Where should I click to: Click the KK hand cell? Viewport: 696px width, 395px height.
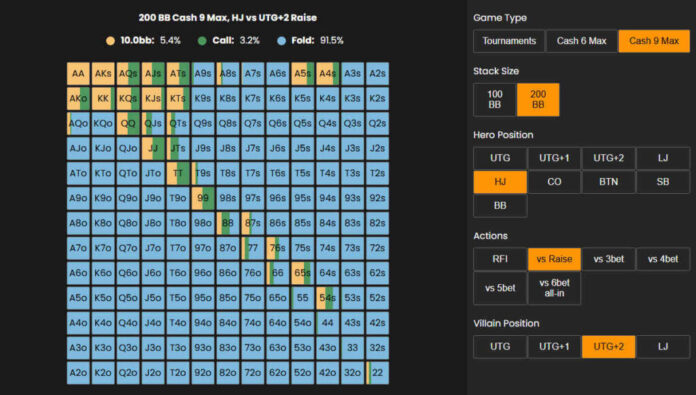103,99
